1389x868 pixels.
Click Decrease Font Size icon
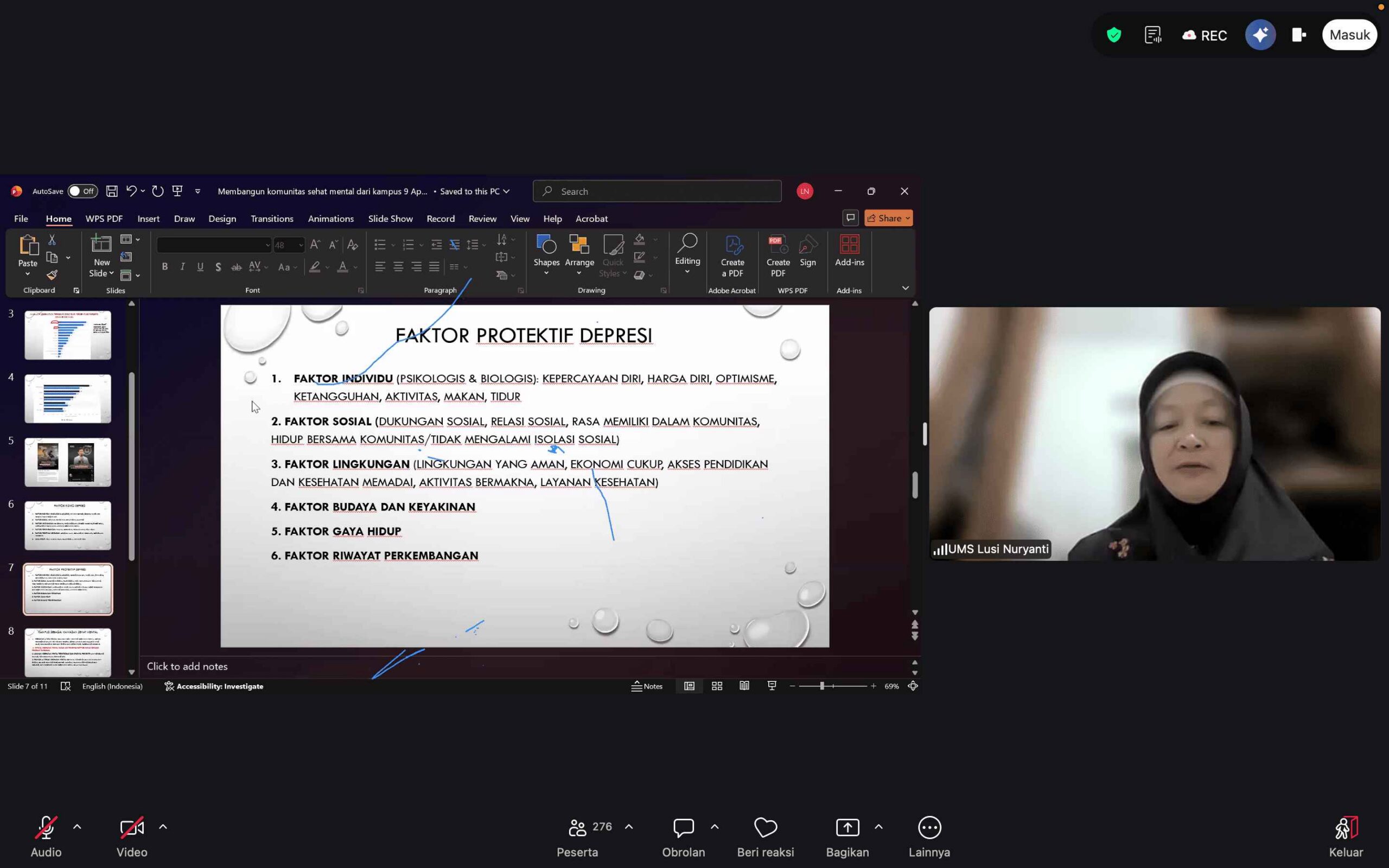pos(333,245)
